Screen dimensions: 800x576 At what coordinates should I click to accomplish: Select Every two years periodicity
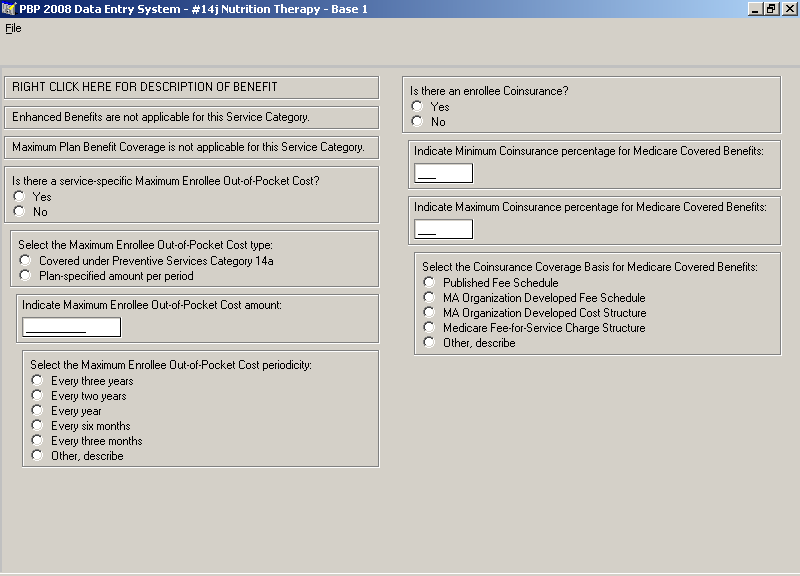pyautogui.click(x=37, y=395)
